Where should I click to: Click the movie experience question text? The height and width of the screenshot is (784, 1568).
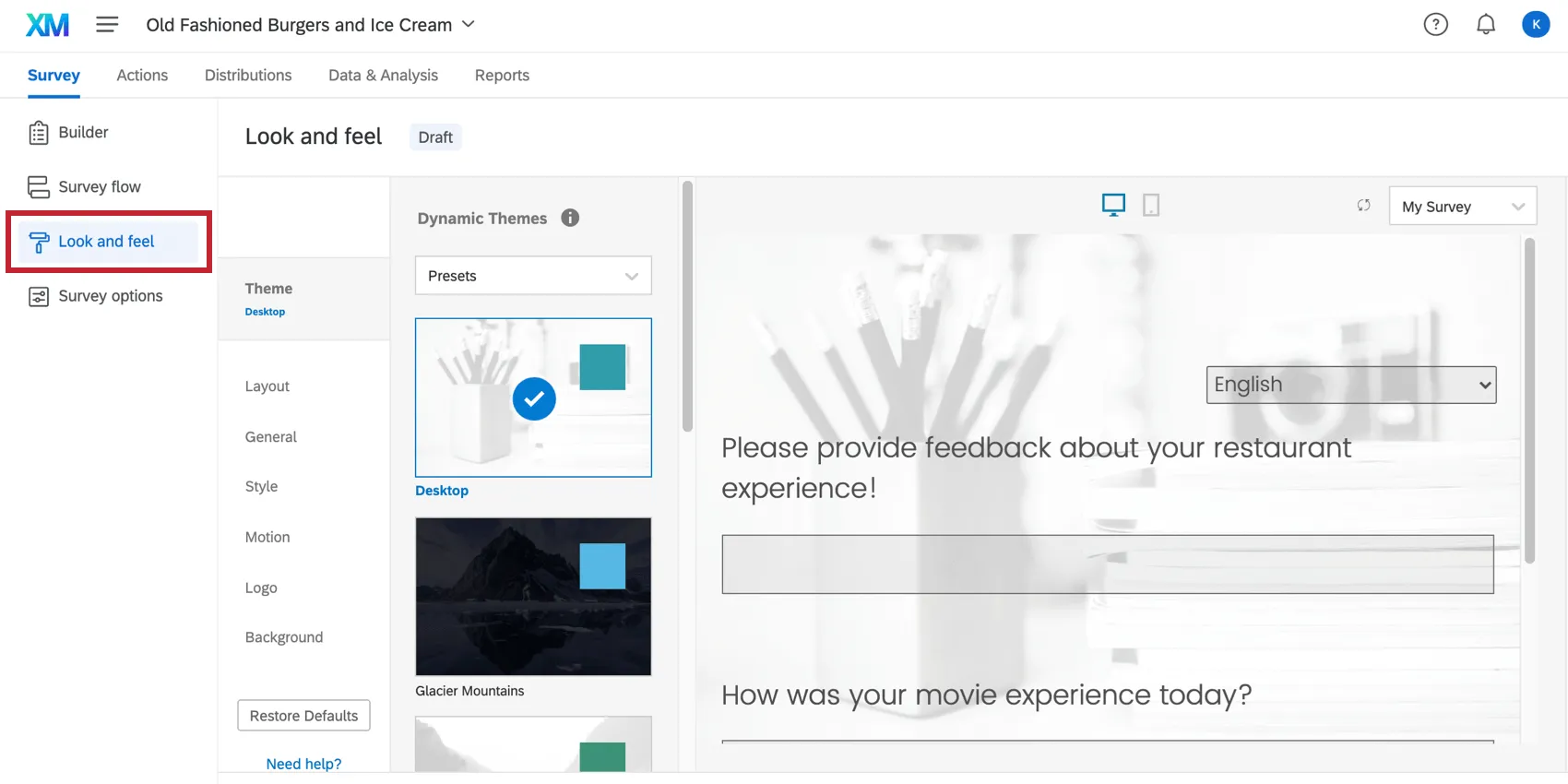[x=987, y=695]
